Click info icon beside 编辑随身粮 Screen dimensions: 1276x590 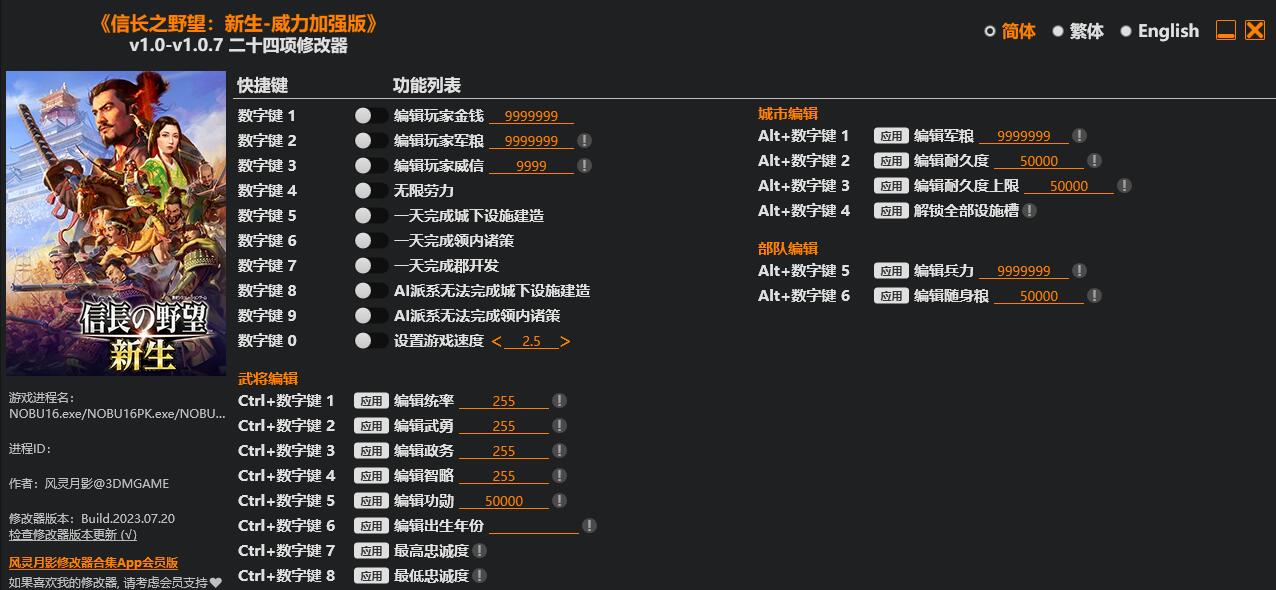(1094, 296)
